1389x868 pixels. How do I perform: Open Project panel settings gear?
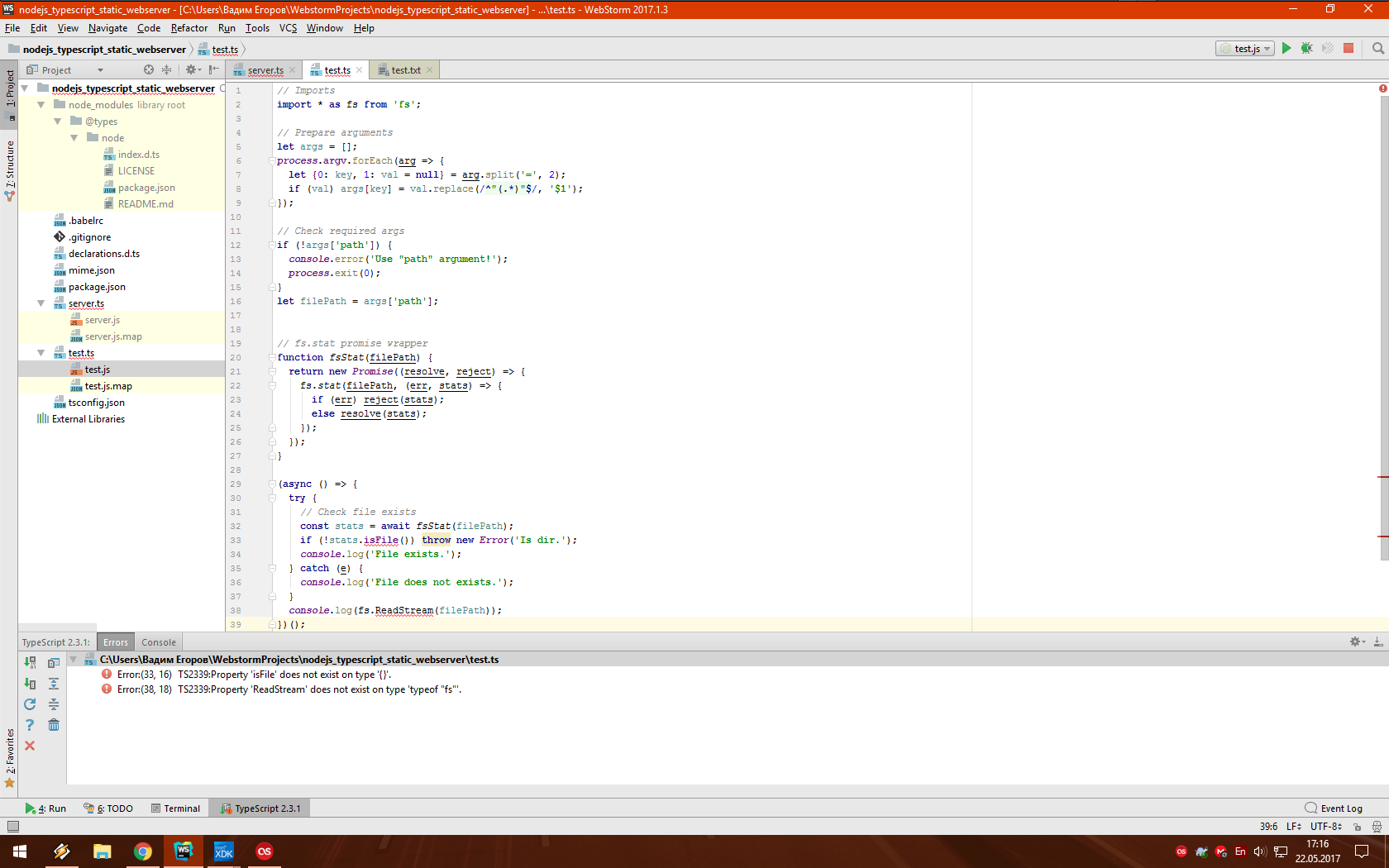193,70
